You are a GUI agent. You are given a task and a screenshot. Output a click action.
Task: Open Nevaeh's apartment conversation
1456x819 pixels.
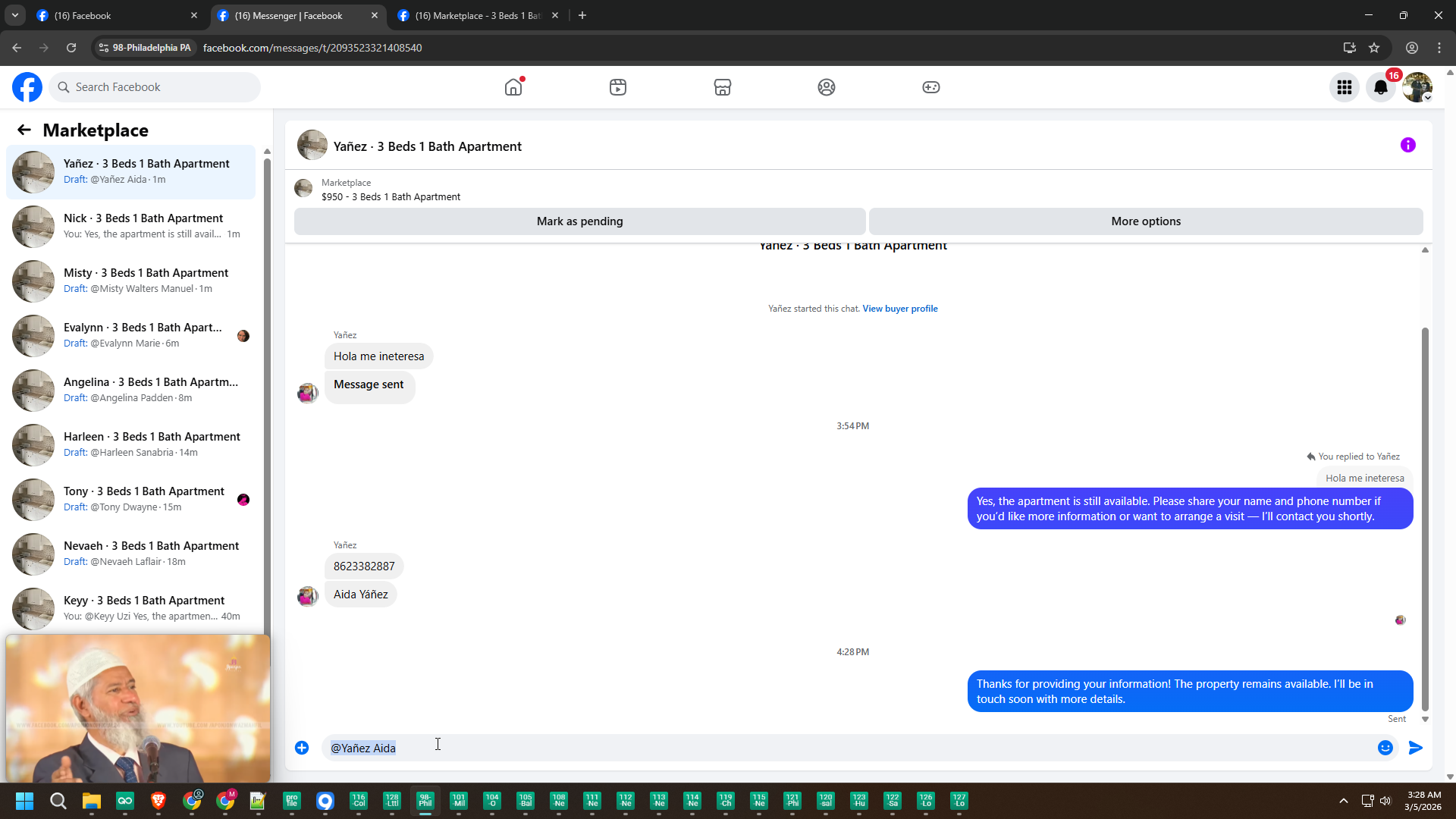130,554
